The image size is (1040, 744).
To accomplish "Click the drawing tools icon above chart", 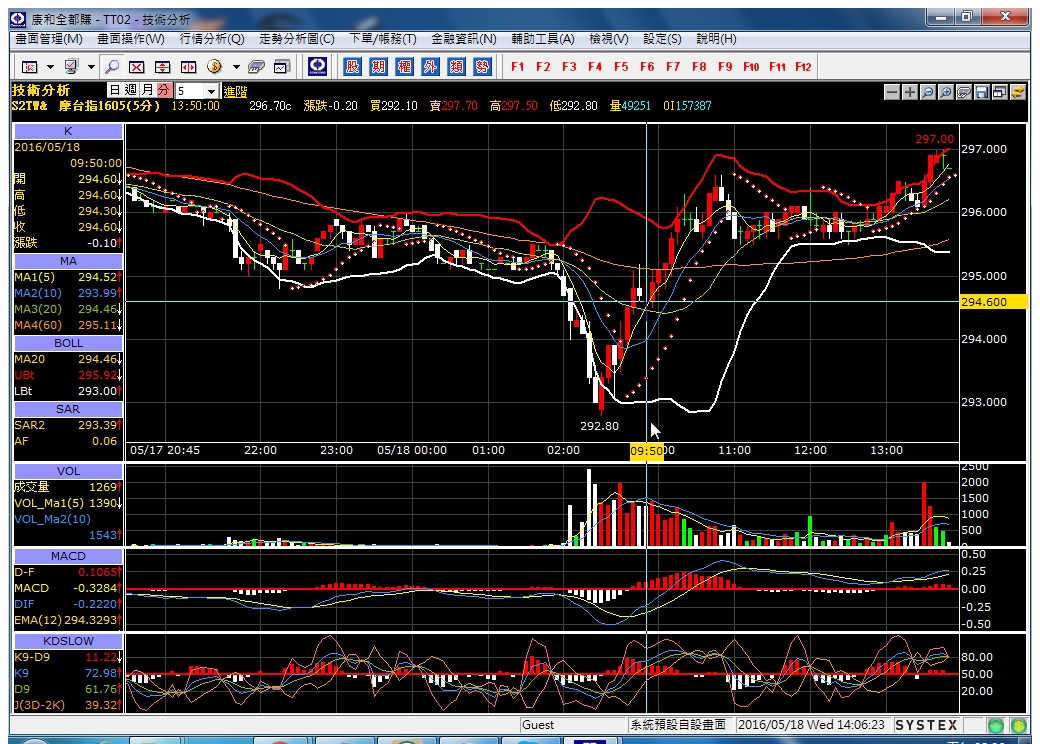I will pyautogui.click(x=964, y=93).
